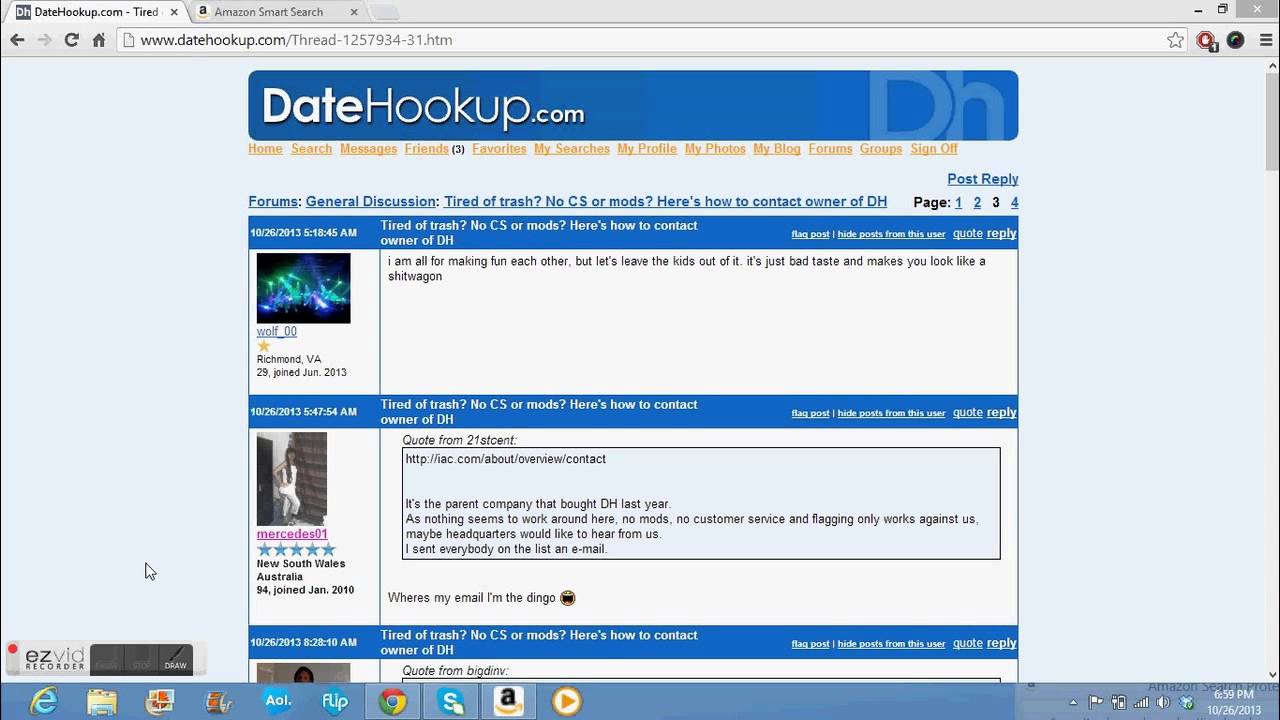This screenshot has height=720, width=1280.
Task: Open My Searches in the nav bar
Action: pyautogui.click(x=572, y=148)
